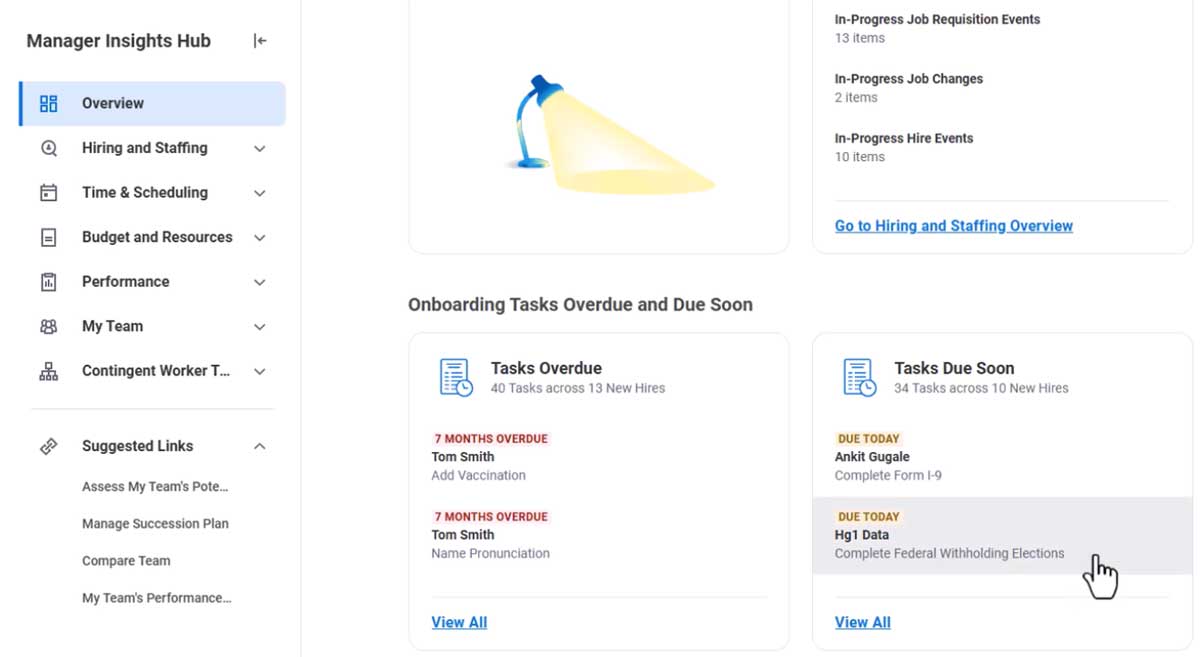
Task: Open Go to Hiring and Staffing Overview
Action: (954, 225)
